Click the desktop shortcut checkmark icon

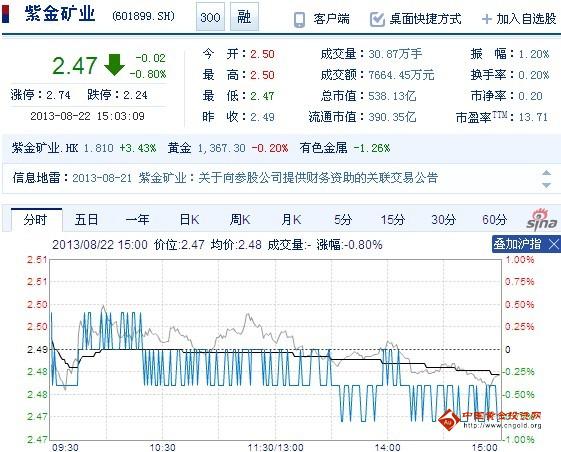pyautogui.click(x=377, y=19)
